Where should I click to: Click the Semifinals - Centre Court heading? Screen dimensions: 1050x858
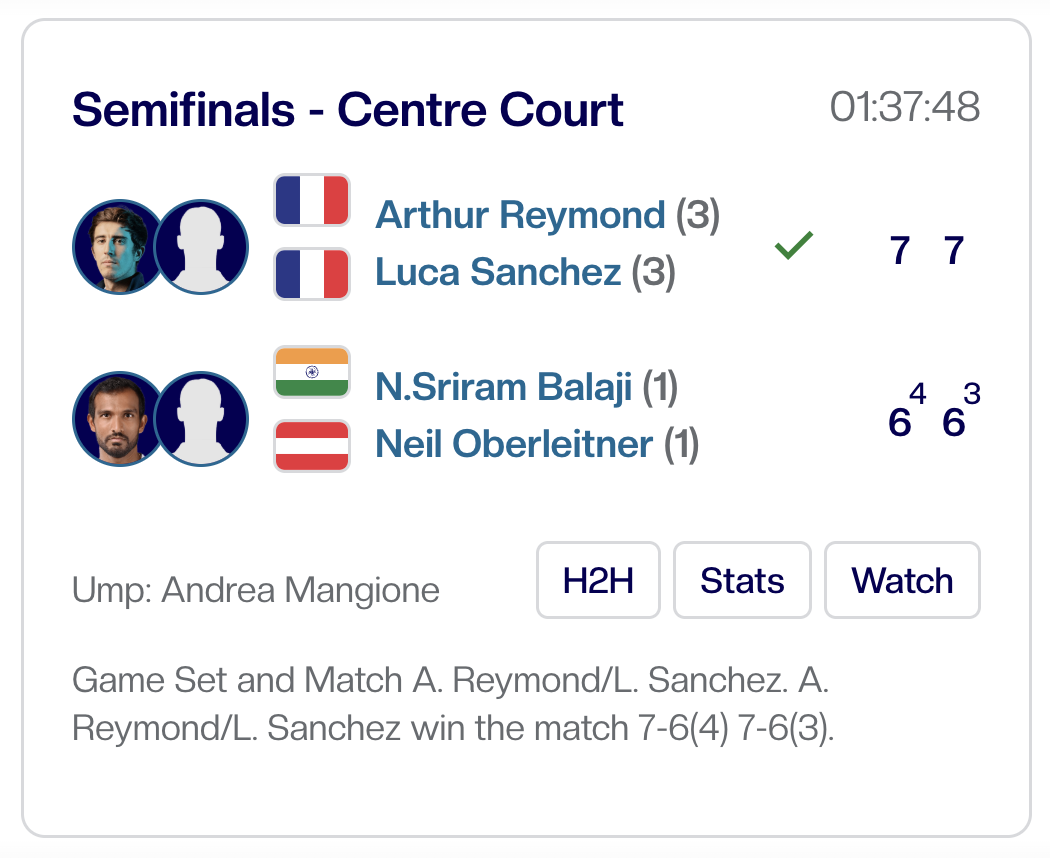[348, 109]
